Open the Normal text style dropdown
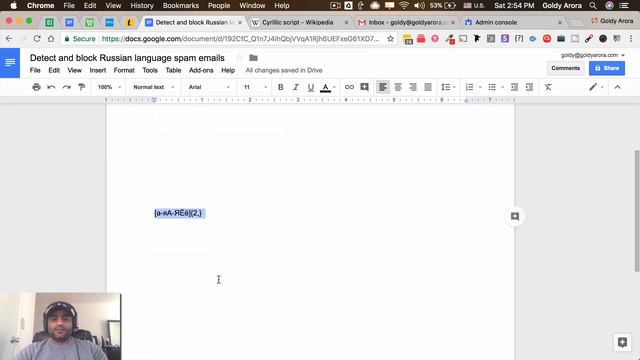Image resolution: width=640 pixels, height=360 pixels. (153, 87)
